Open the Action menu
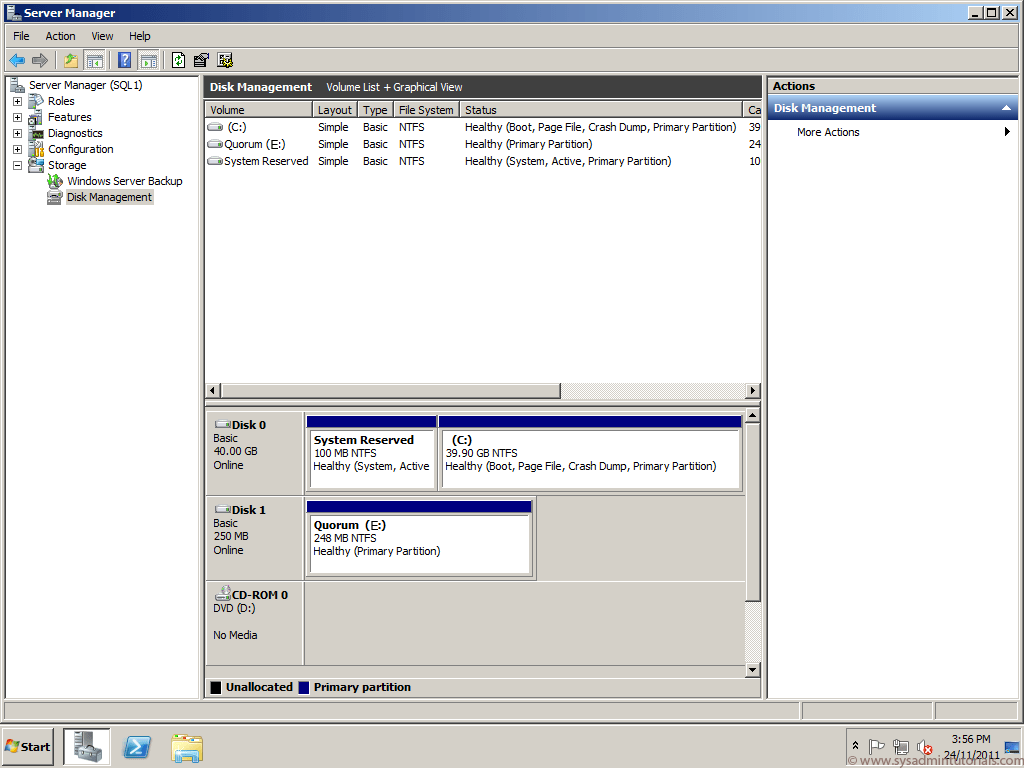 coord(60,36)
